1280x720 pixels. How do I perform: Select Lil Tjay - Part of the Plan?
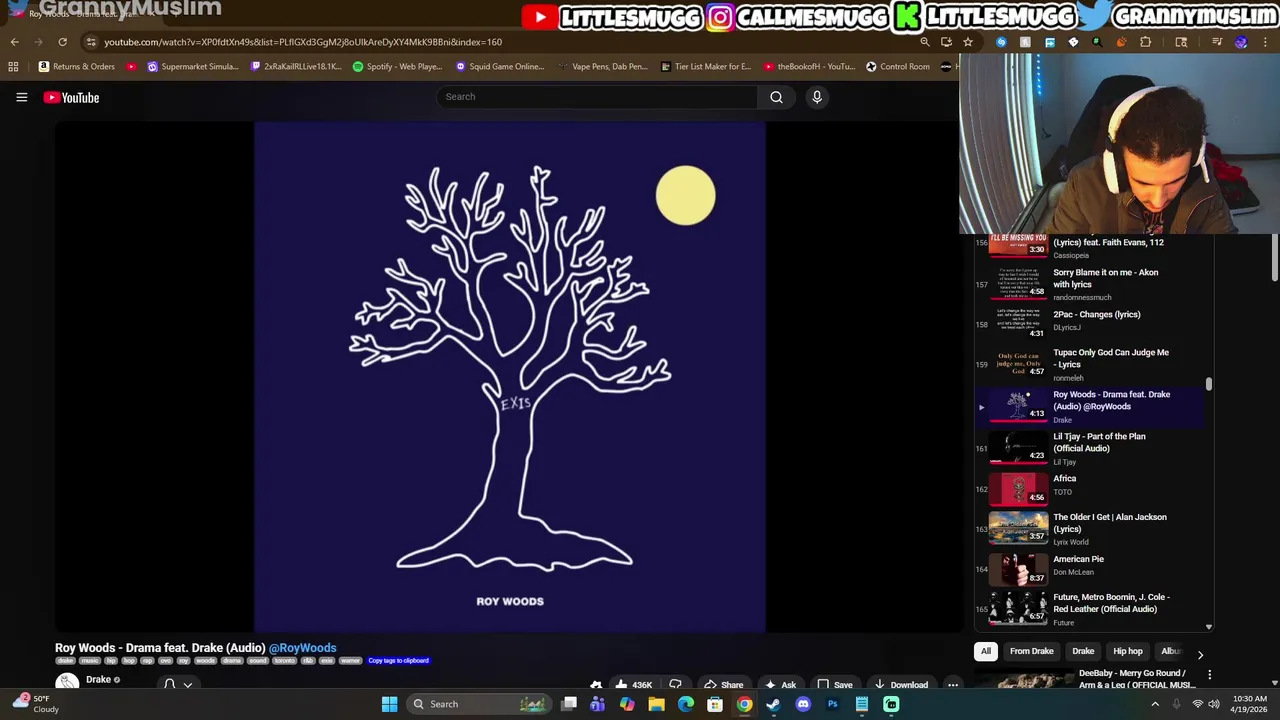pos(1090,448)
